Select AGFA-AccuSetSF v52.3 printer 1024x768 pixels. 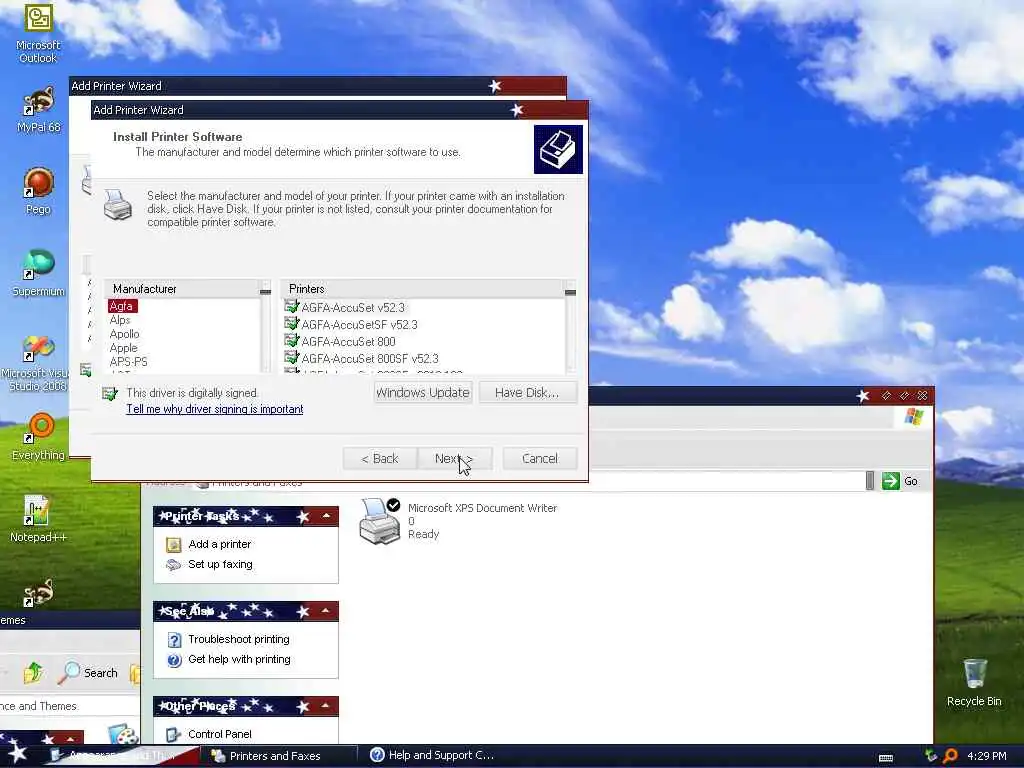[359, 325]
